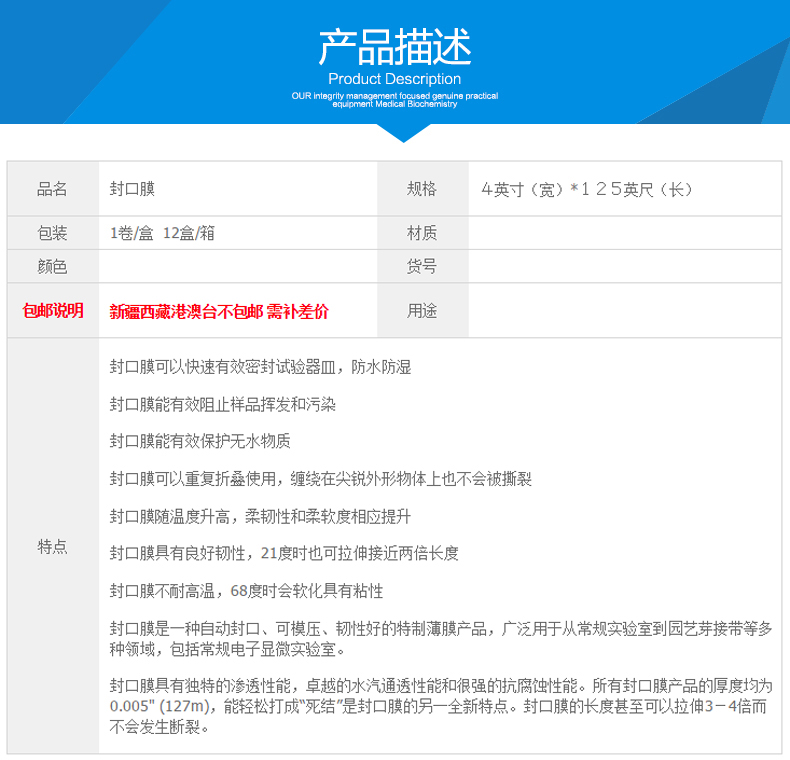Screen dimensions: 790x760
Task: Select the 品名 label cell
Action: click(x=52, y=188)
